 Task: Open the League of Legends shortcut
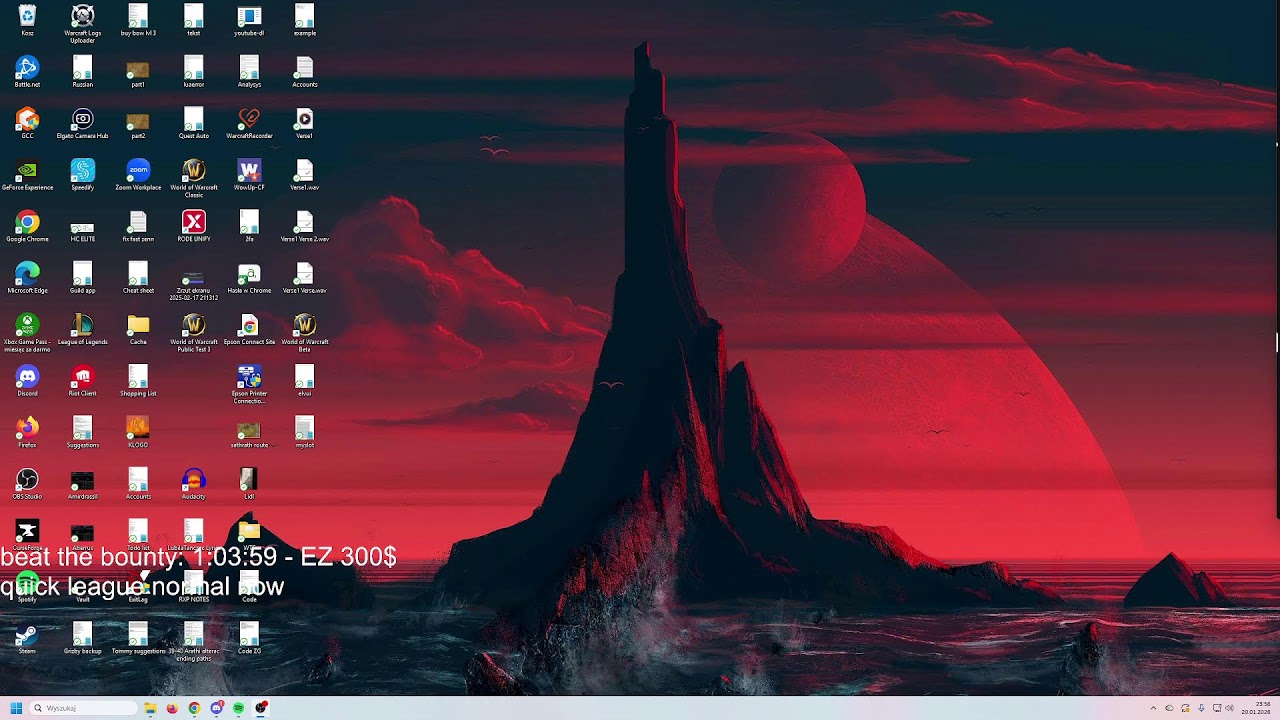tap(83, 329)
